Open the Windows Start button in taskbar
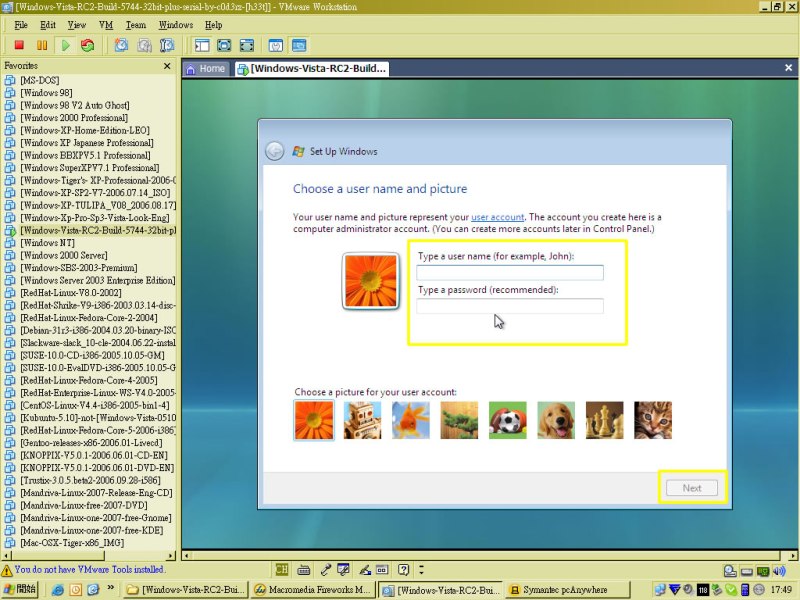The width and height of the screenshot is (800, 600). [x=19, y=590]
